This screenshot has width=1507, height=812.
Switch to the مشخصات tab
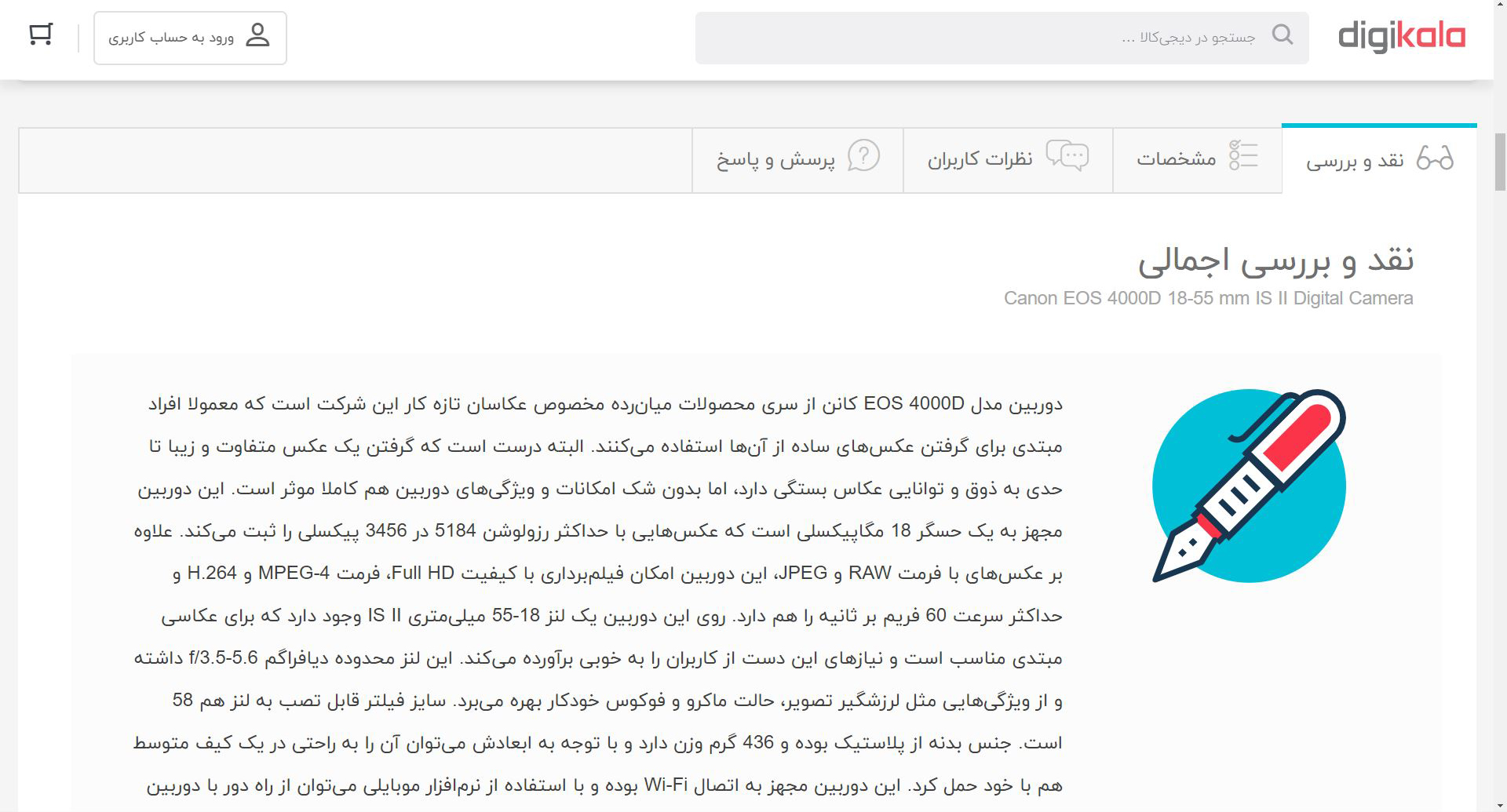[x=1197, y=160]
